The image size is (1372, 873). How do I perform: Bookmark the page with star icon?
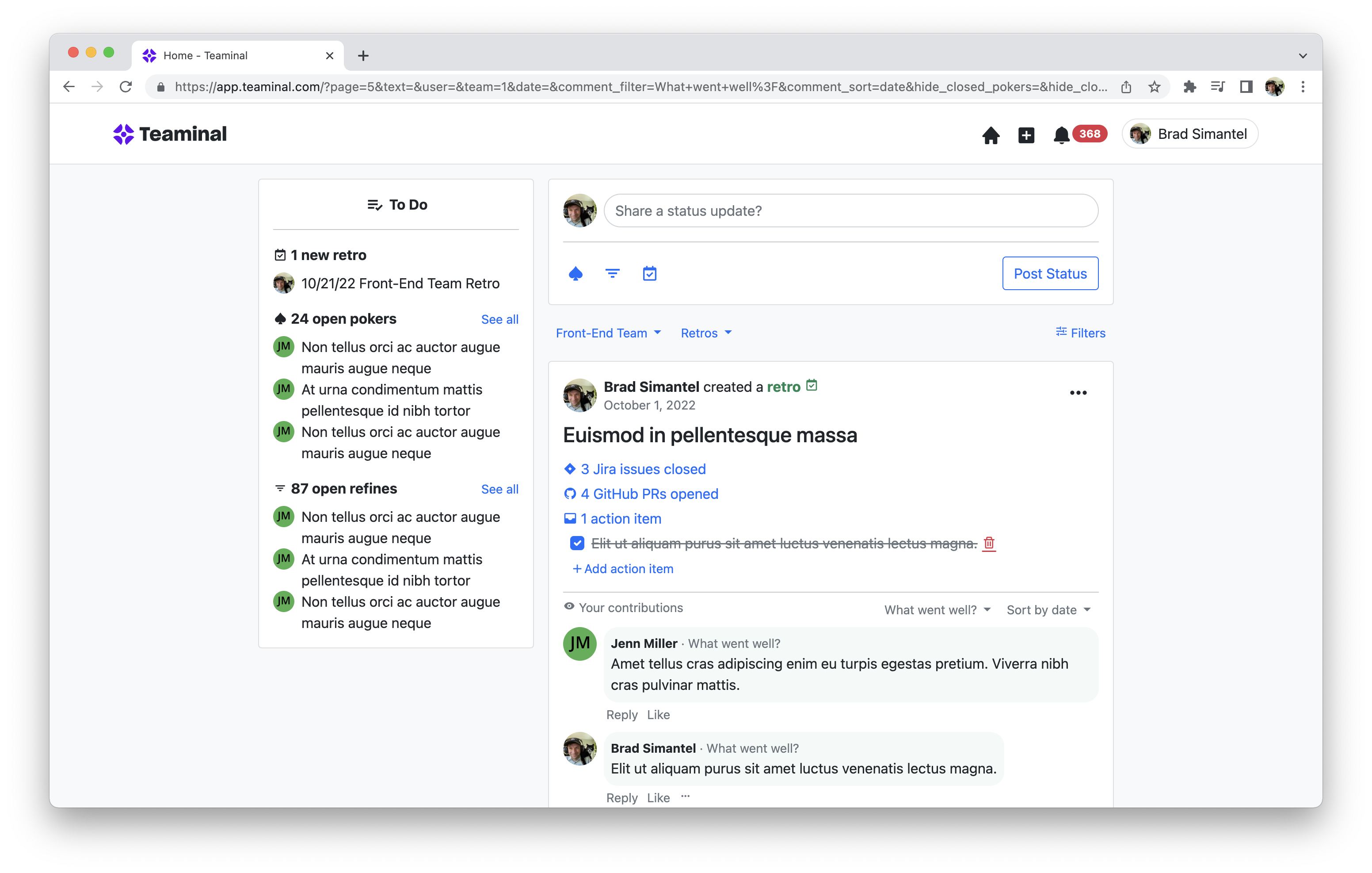click(x=1154, y=87)
